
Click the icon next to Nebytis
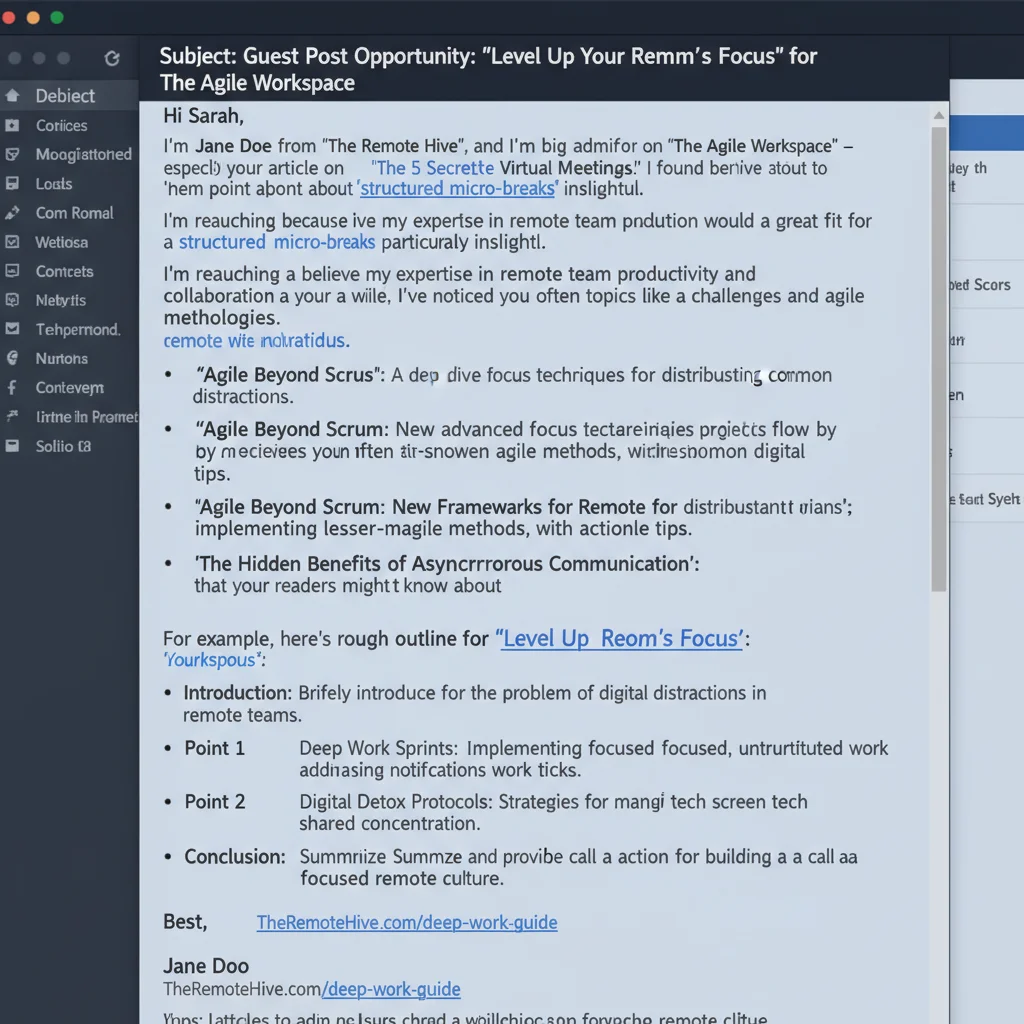click(12, 300)
